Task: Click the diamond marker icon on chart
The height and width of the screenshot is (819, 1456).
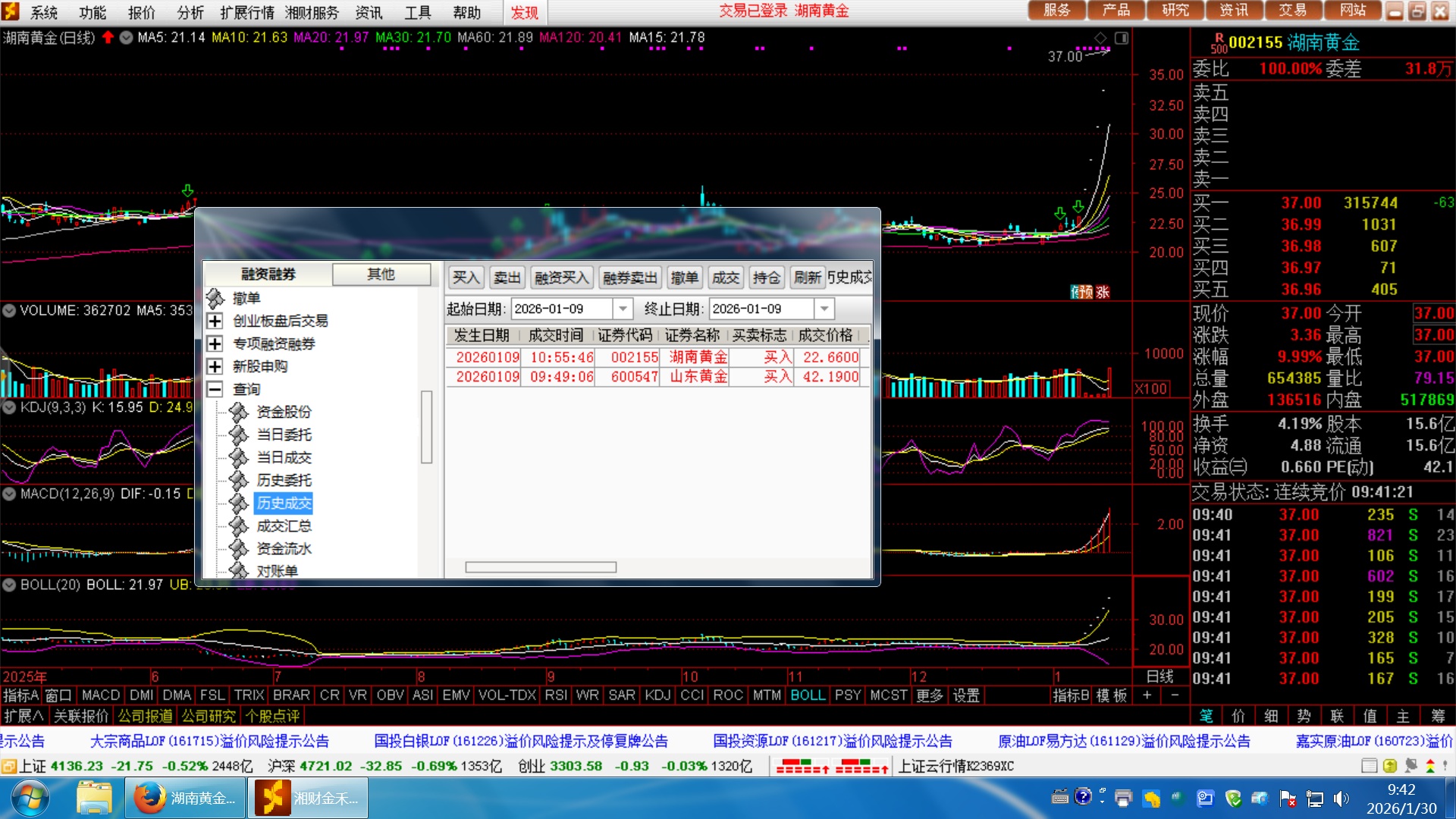Action: click(x=1100, y=38)
